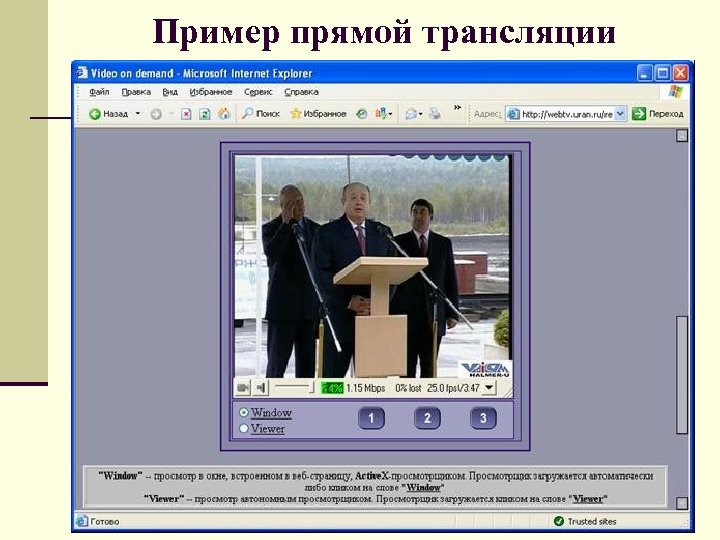The height and width of the screenshot is (540, 720).
Task: Go to the Home page icon
Action: 224,114
